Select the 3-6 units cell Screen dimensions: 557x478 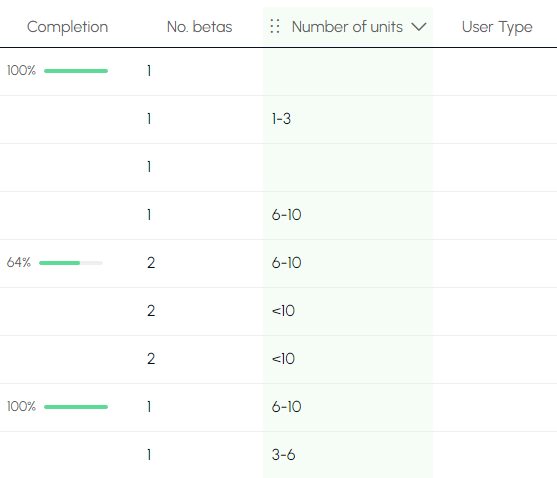348,455
